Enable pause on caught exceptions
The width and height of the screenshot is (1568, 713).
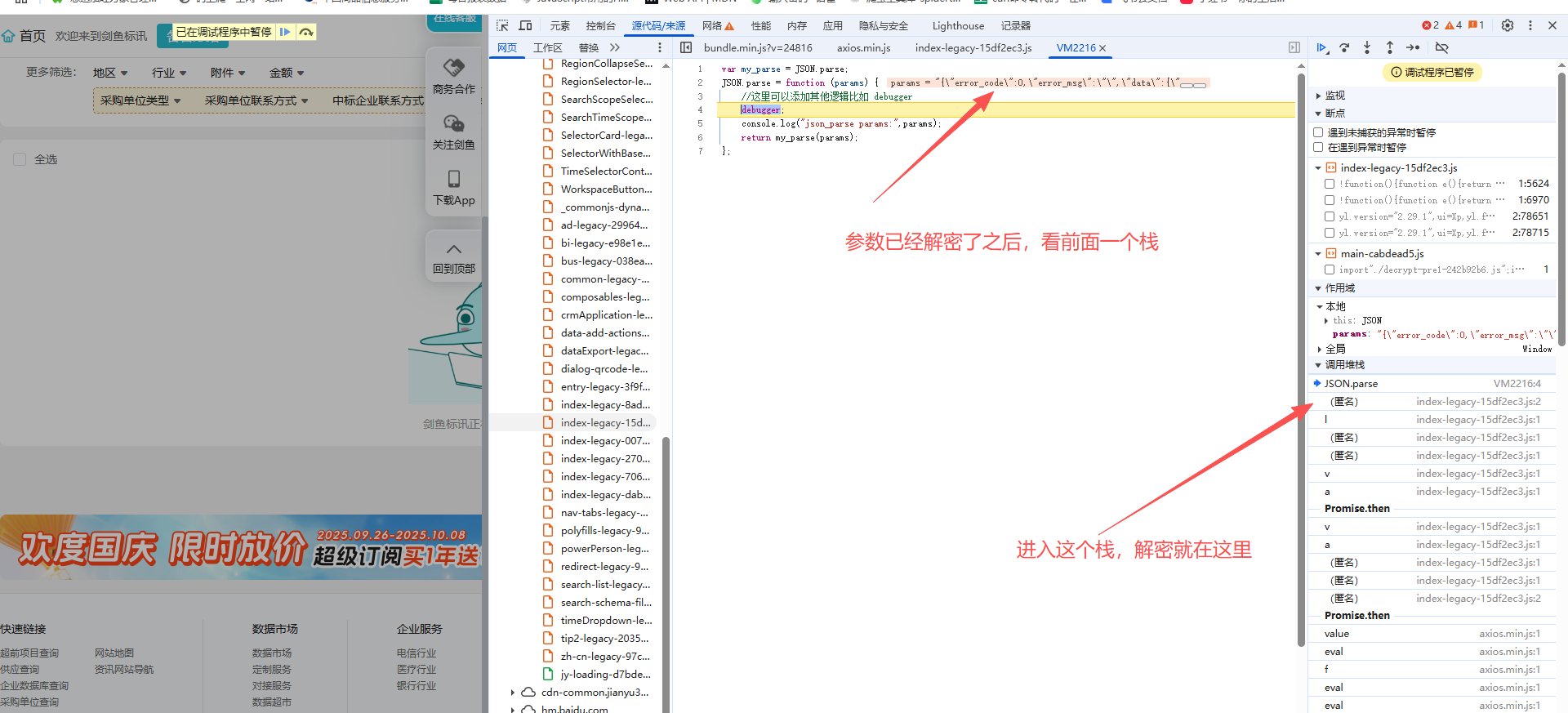pos(1318,147)
